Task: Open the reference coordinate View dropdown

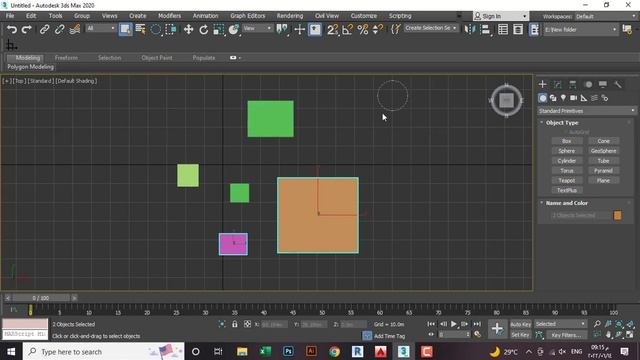Action: point(257,28)
